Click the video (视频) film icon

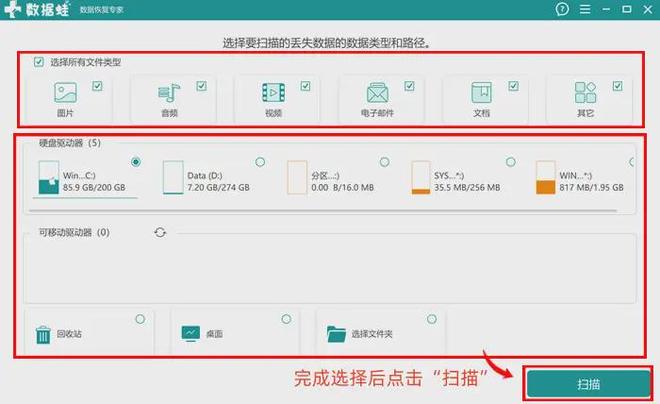tap(273, 94)
